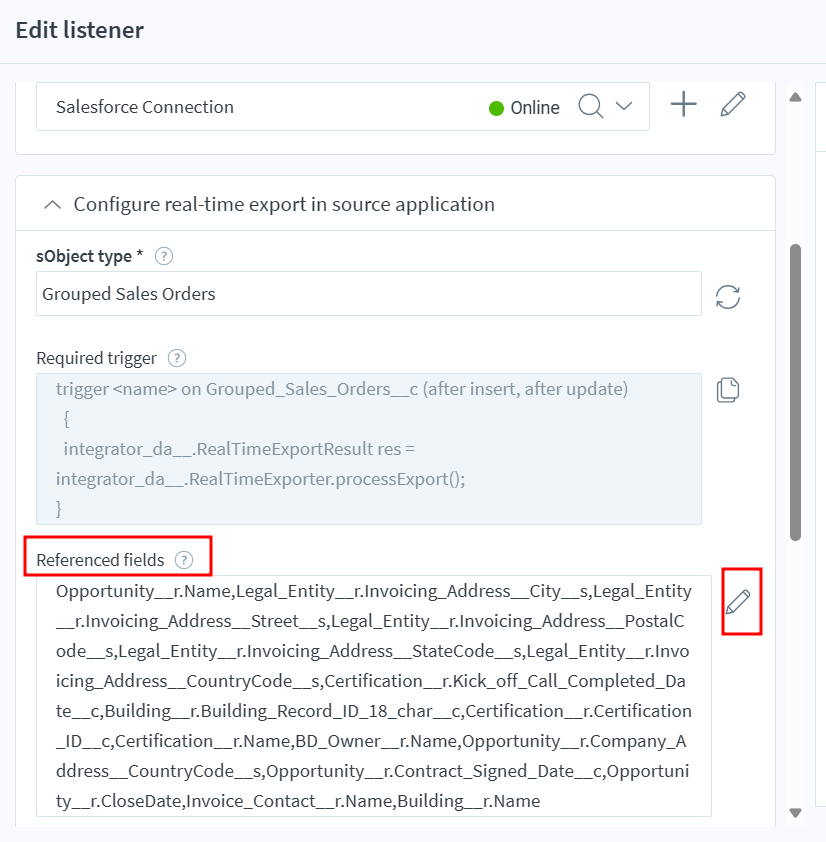Open help tooltip for Referenced fields
Image resolution: width=826 pixels, height=842 pixels.
coord(184,560)
